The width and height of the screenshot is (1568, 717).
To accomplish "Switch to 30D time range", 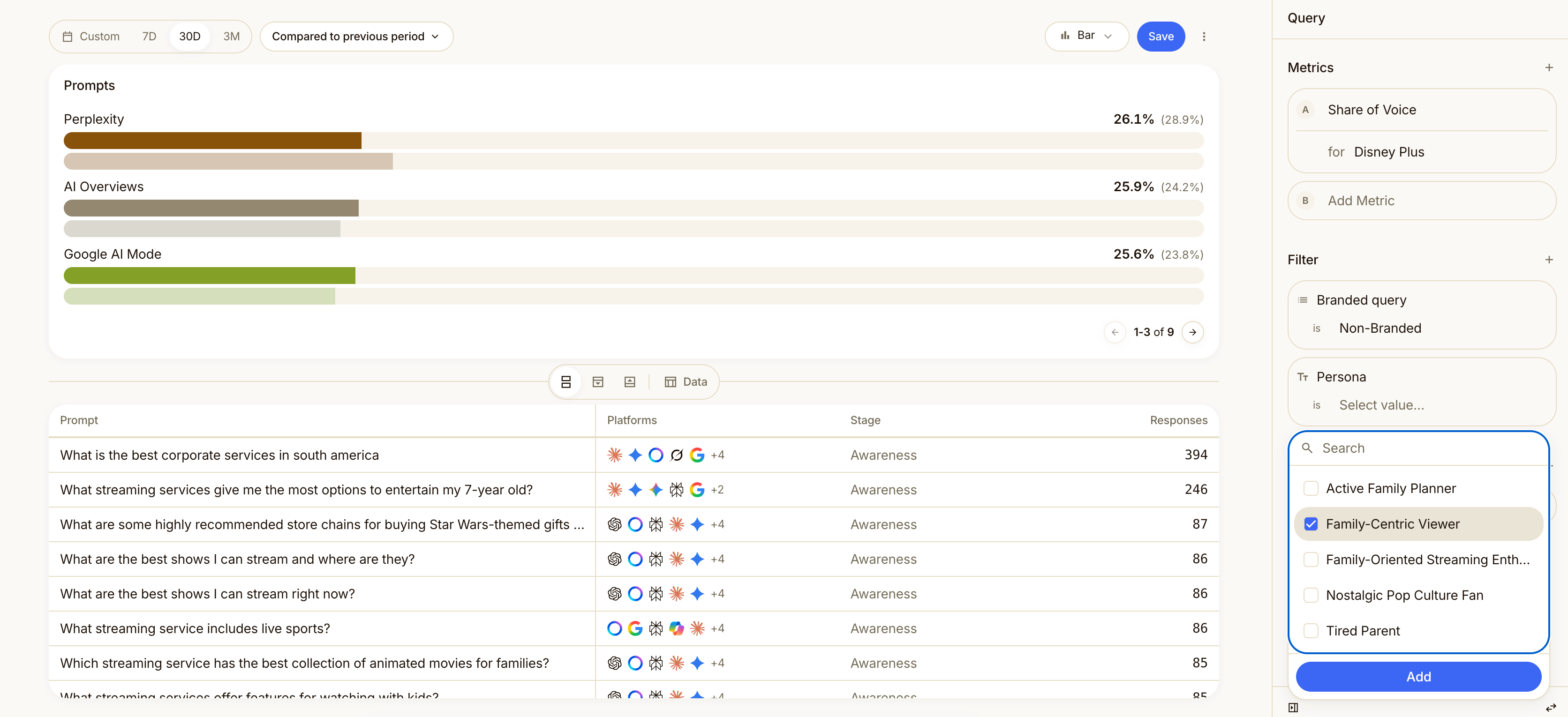I will tap(189, 37).
